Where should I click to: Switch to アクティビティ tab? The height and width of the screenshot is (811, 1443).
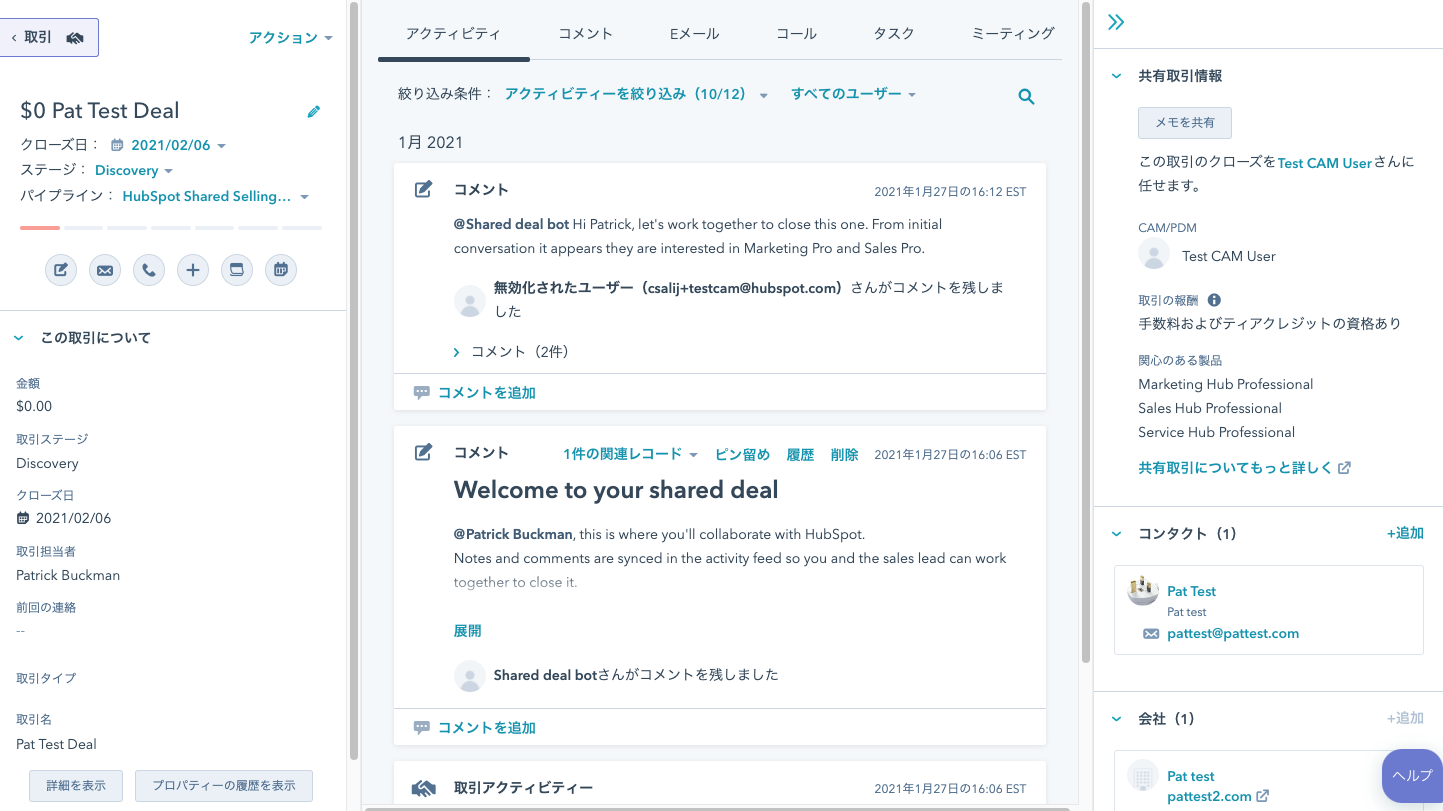(453, 34)
